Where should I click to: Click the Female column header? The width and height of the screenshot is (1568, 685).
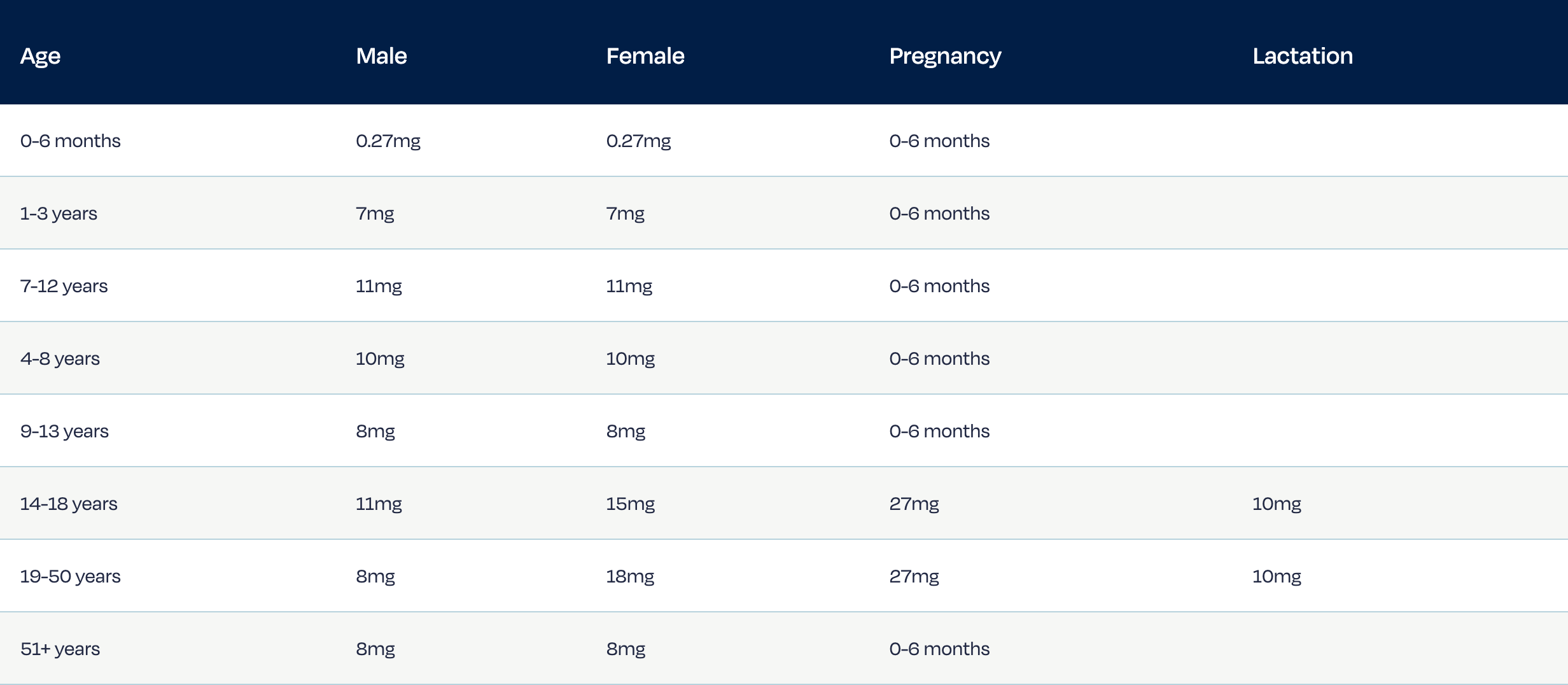click(x=645, y=56)
